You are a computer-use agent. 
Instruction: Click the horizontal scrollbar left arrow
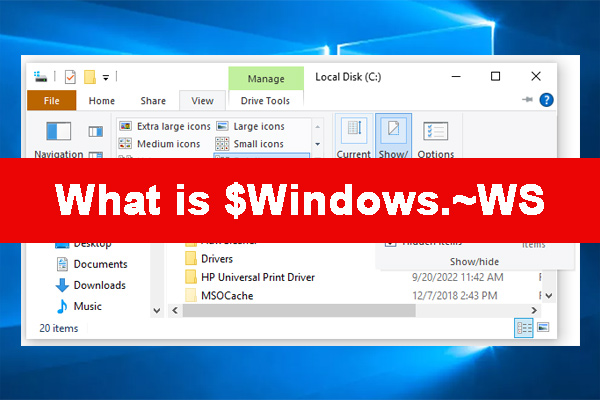point(175,310)
